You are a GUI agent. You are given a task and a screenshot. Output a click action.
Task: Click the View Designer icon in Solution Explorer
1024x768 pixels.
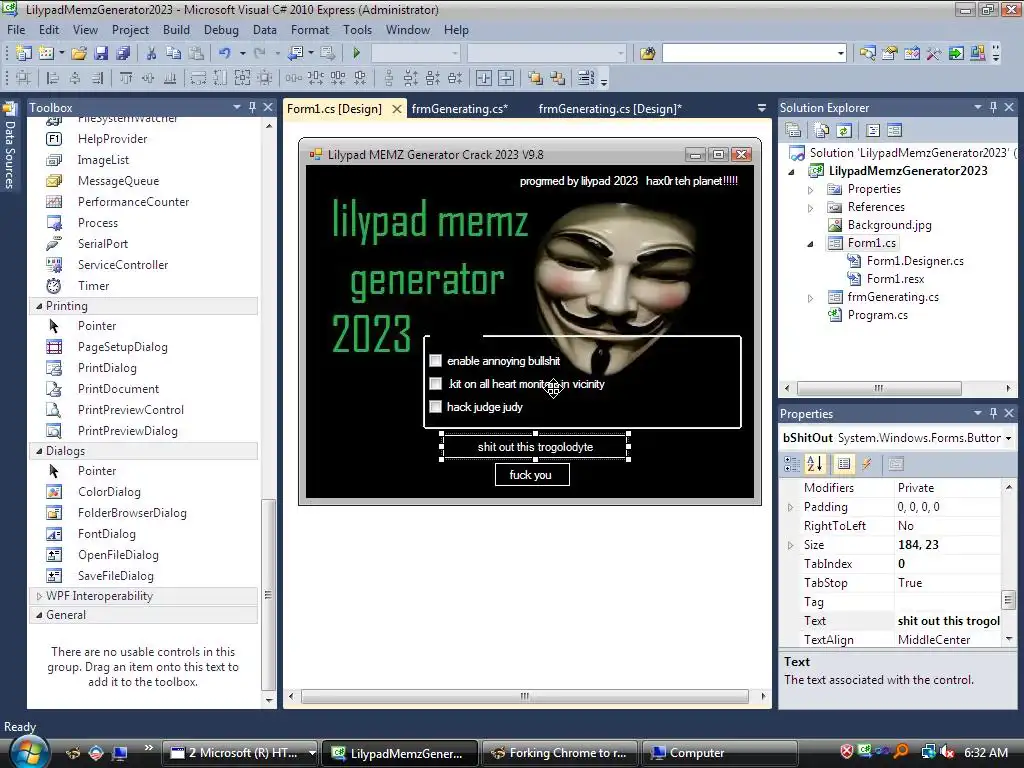pyautogui.click(x=895, y=131)
